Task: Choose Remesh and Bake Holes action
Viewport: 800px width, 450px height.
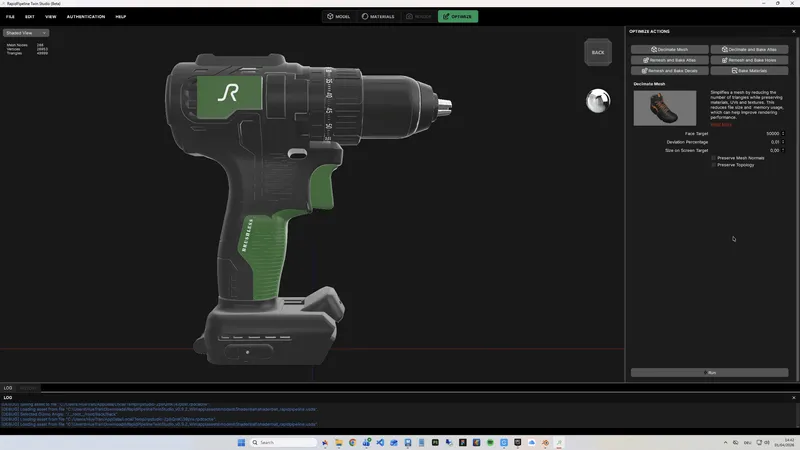Action: pyautogui.click(x=749, y=60)
